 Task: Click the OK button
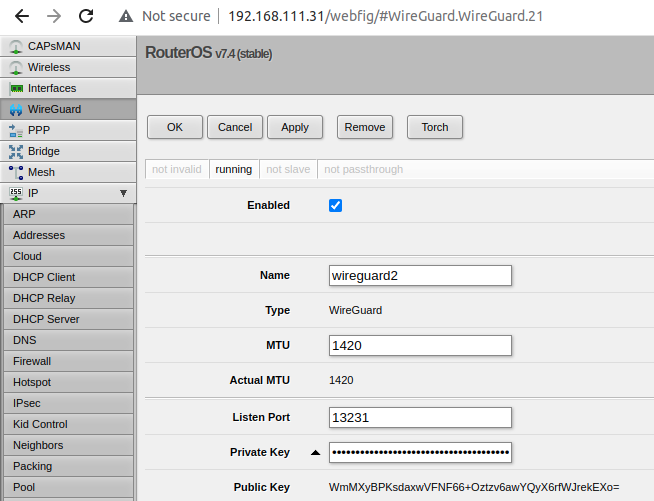(x=175, y=127)
